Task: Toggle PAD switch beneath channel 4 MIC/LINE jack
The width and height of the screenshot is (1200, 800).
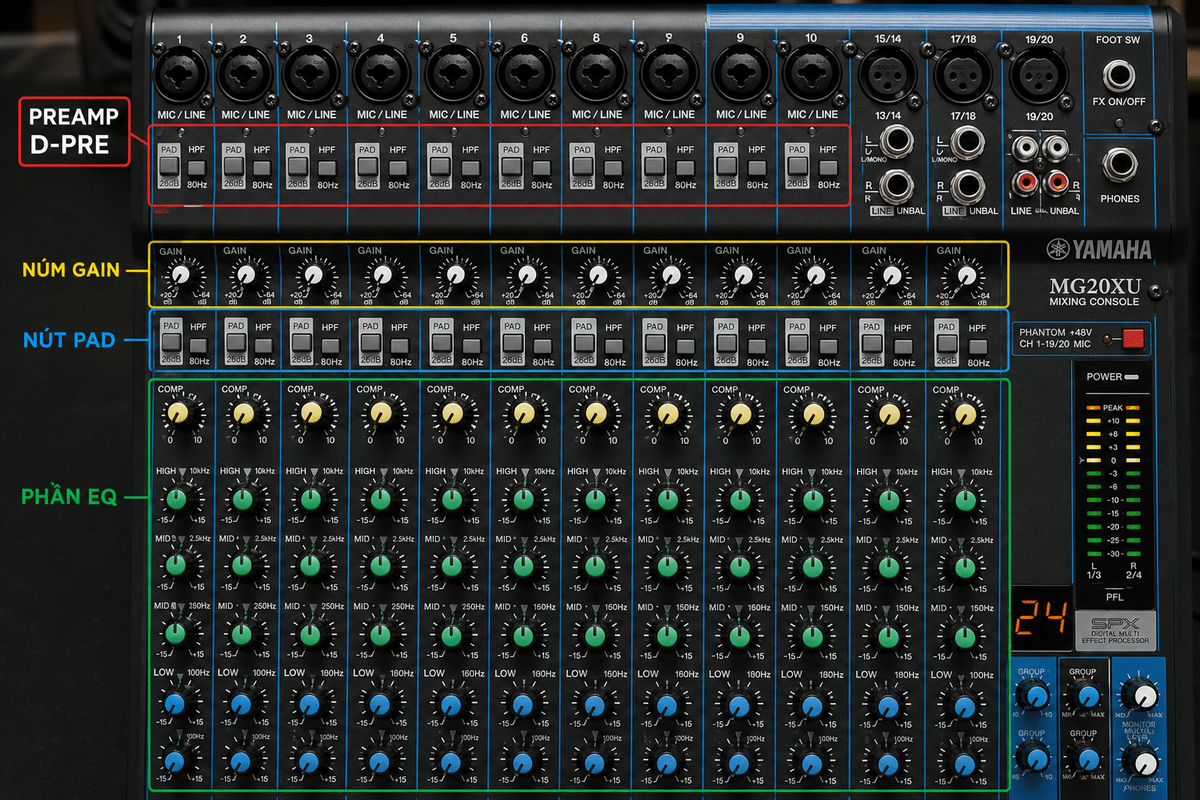Action: coord(369,166)
